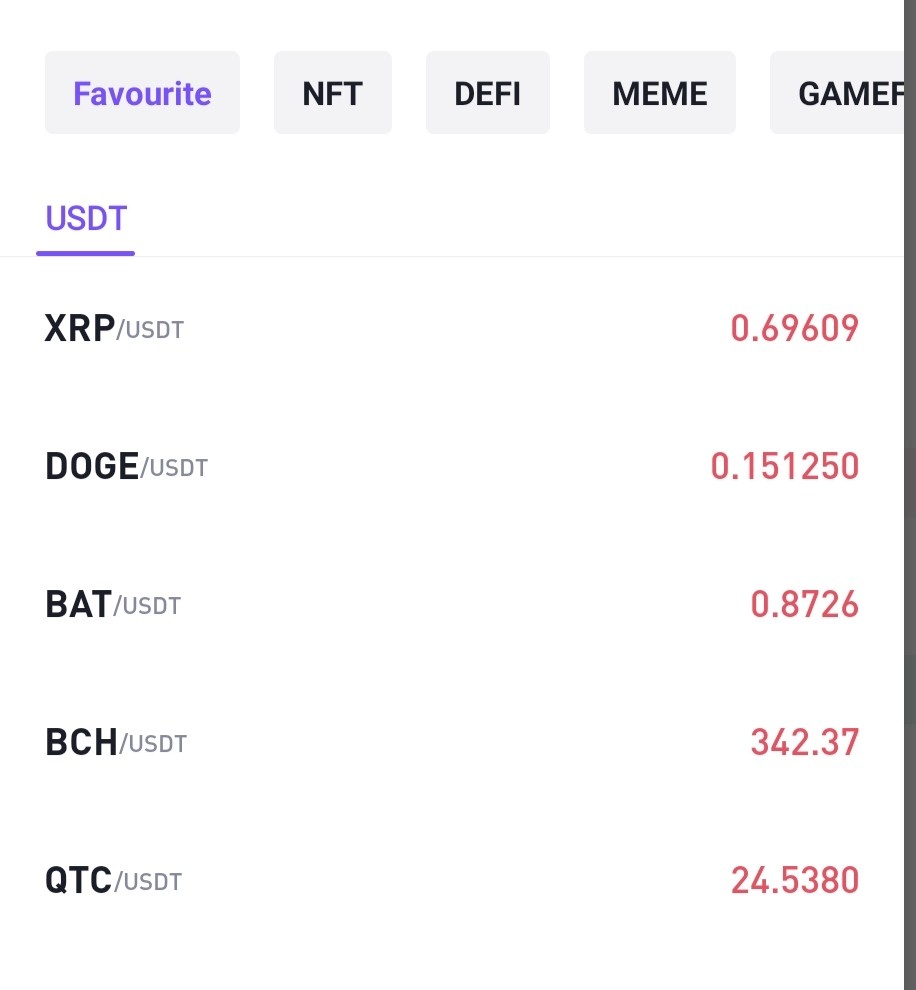Click the QTC price 24.5380
Image resolution: width=916 pixels, height=990 pixels.
pyautogui.click(x=795, y=880)
